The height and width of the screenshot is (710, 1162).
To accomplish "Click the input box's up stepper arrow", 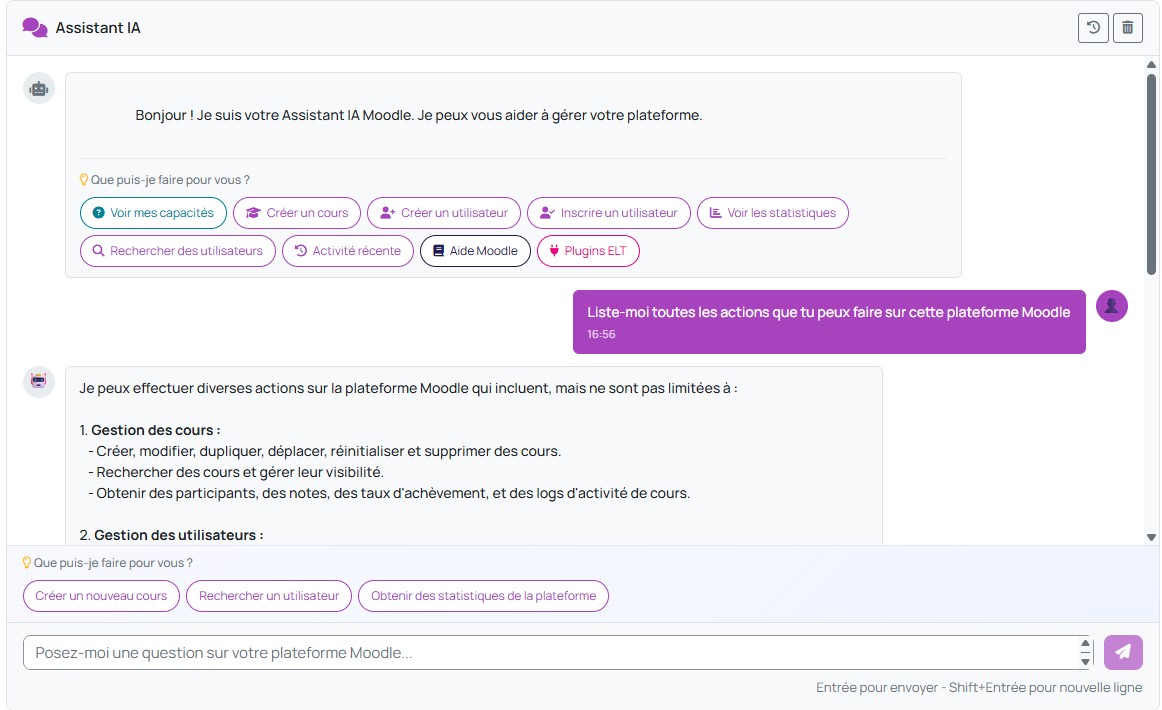I will (1085, 645).
